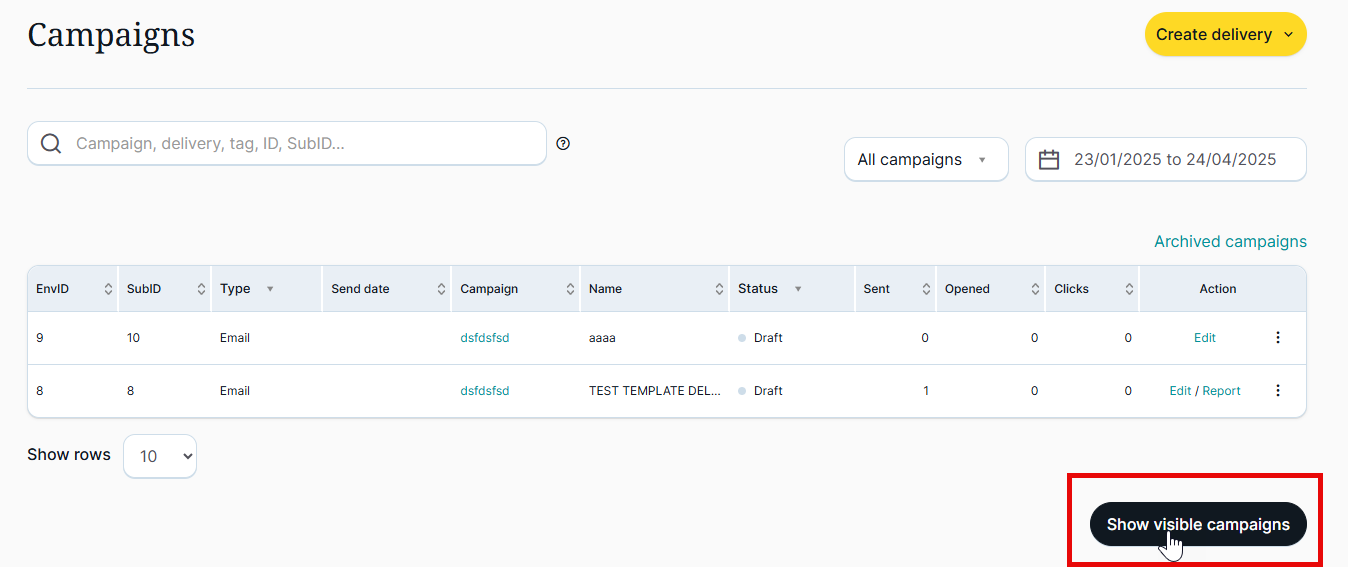Click Show visible campaigns button
This screenshot has width=1348, height=567.
point(1197,524)
